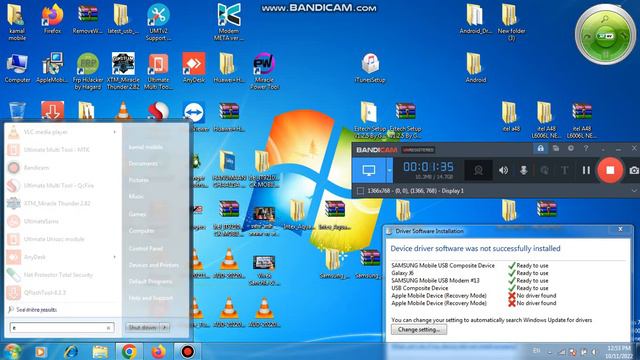Open Frp Hijacker by Hagard desktop icon

click(x=87, y=71)
